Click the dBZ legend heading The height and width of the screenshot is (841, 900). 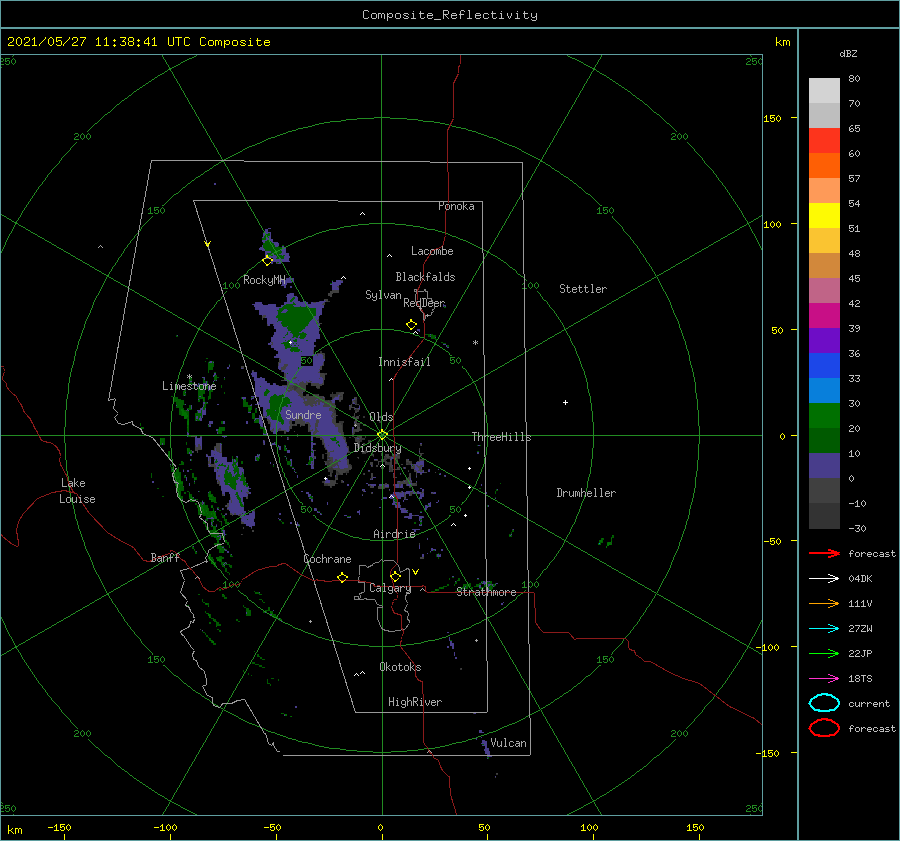coord(848,54)
